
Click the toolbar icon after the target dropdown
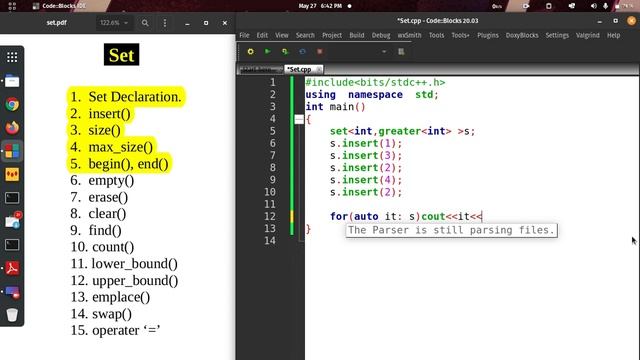click(401, 51)
